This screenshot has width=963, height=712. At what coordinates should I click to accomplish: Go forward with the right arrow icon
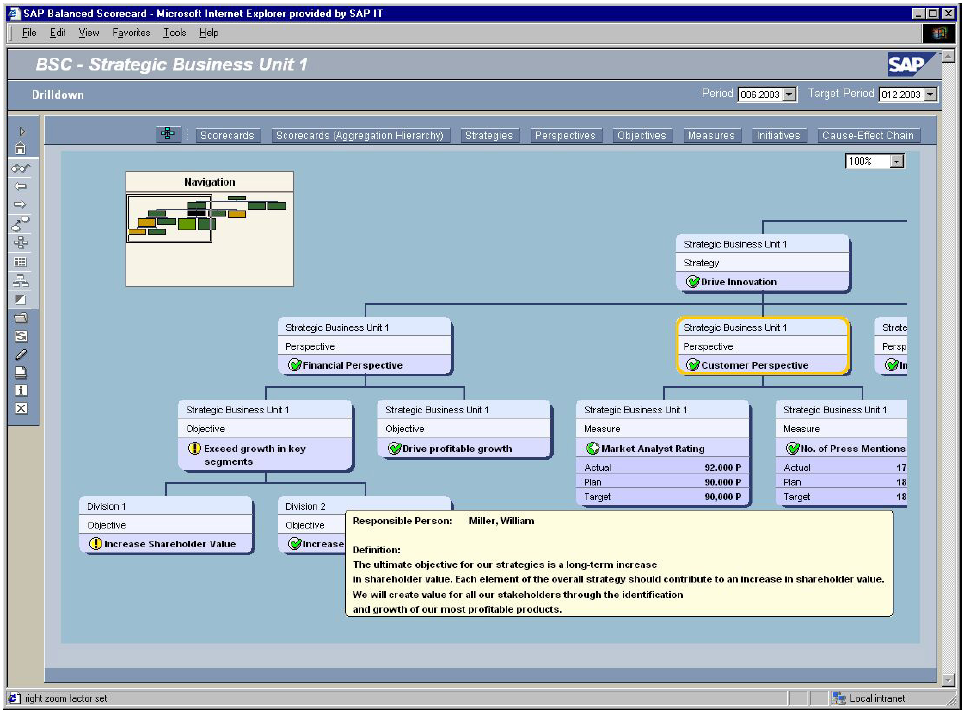coord(21,204)
